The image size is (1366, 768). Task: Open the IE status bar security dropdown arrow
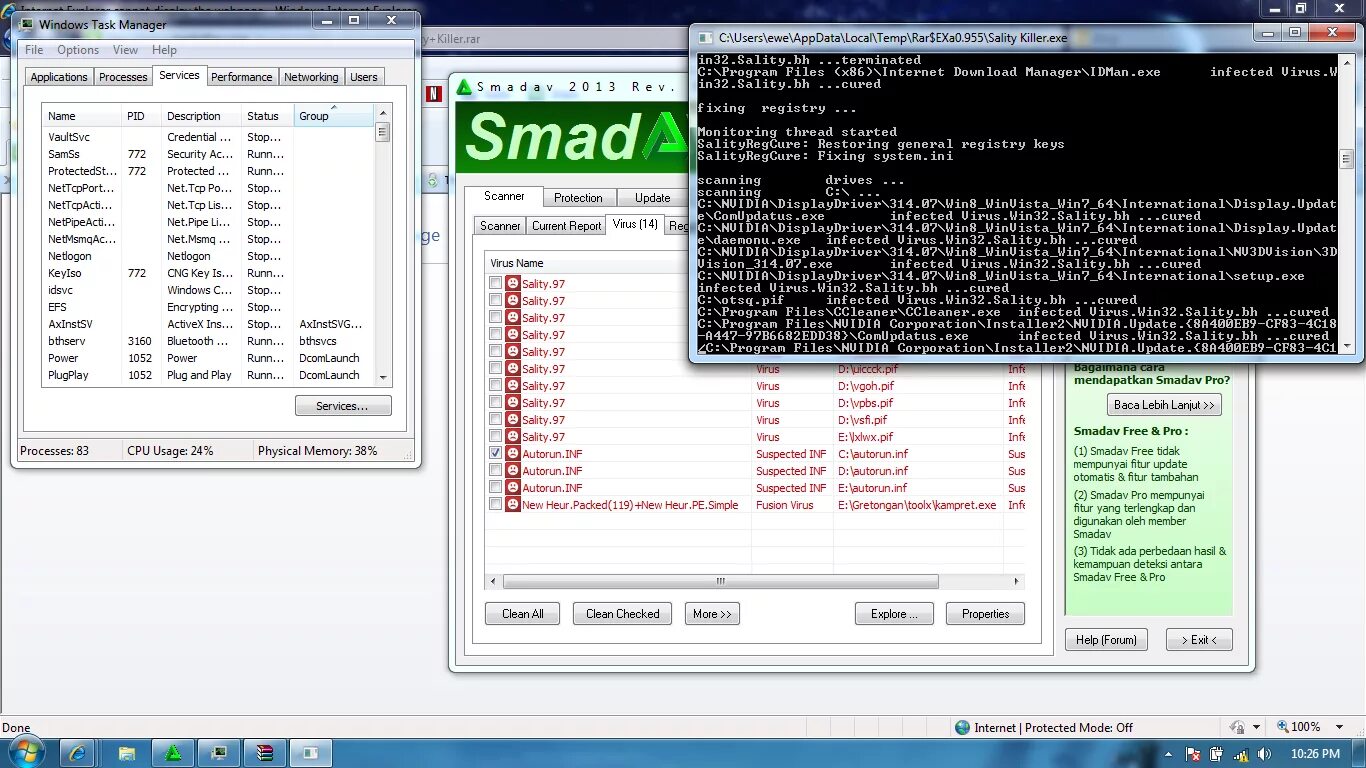click(1256, 728)
